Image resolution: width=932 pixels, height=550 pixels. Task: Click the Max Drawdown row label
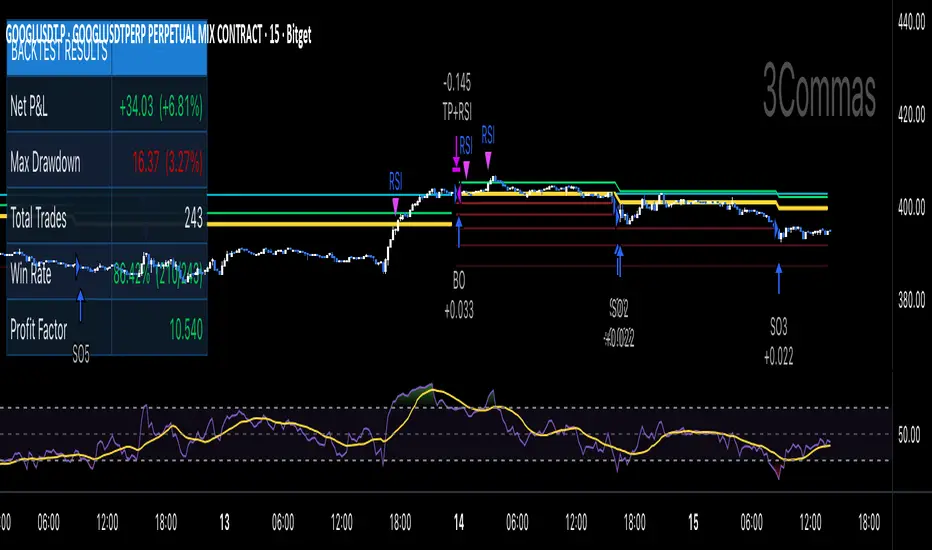point(45,162)
